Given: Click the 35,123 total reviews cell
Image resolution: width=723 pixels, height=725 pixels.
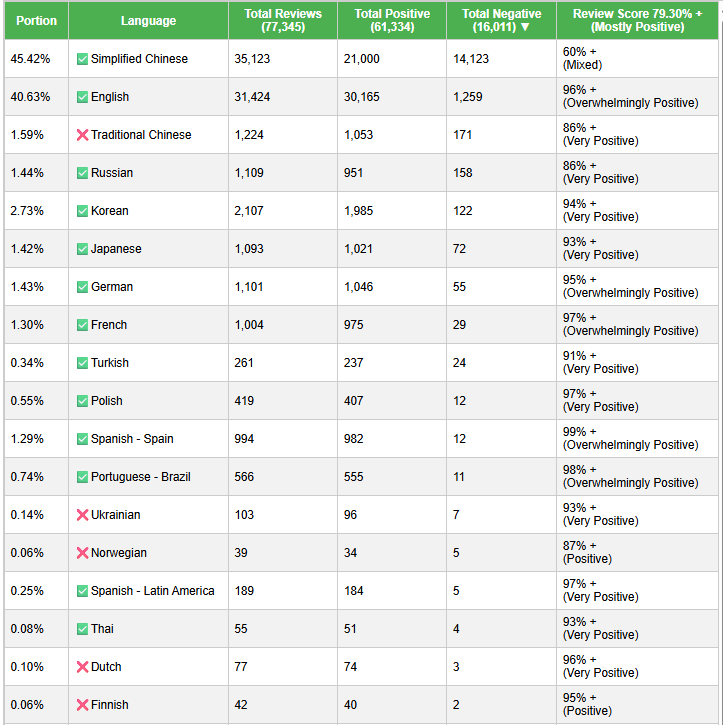Looking at the screenshot, I should [252, 59].
